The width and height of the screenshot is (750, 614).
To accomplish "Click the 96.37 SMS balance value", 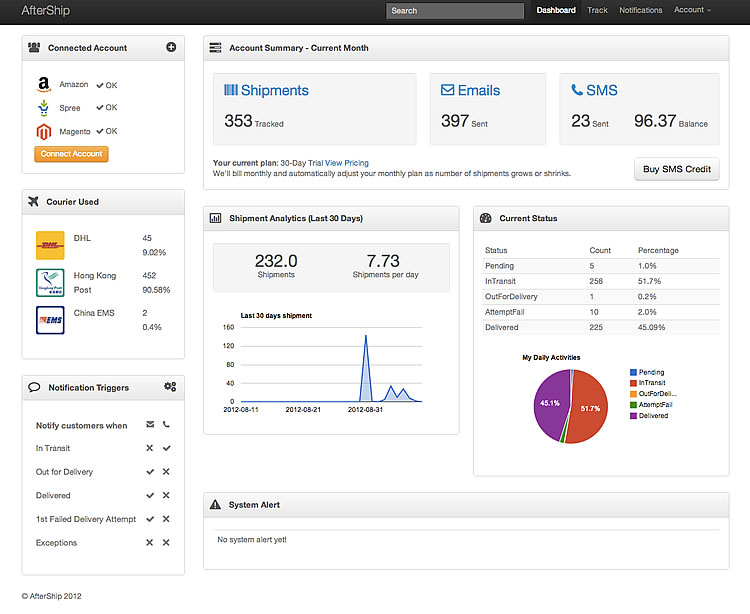I will tap(655, 121).
